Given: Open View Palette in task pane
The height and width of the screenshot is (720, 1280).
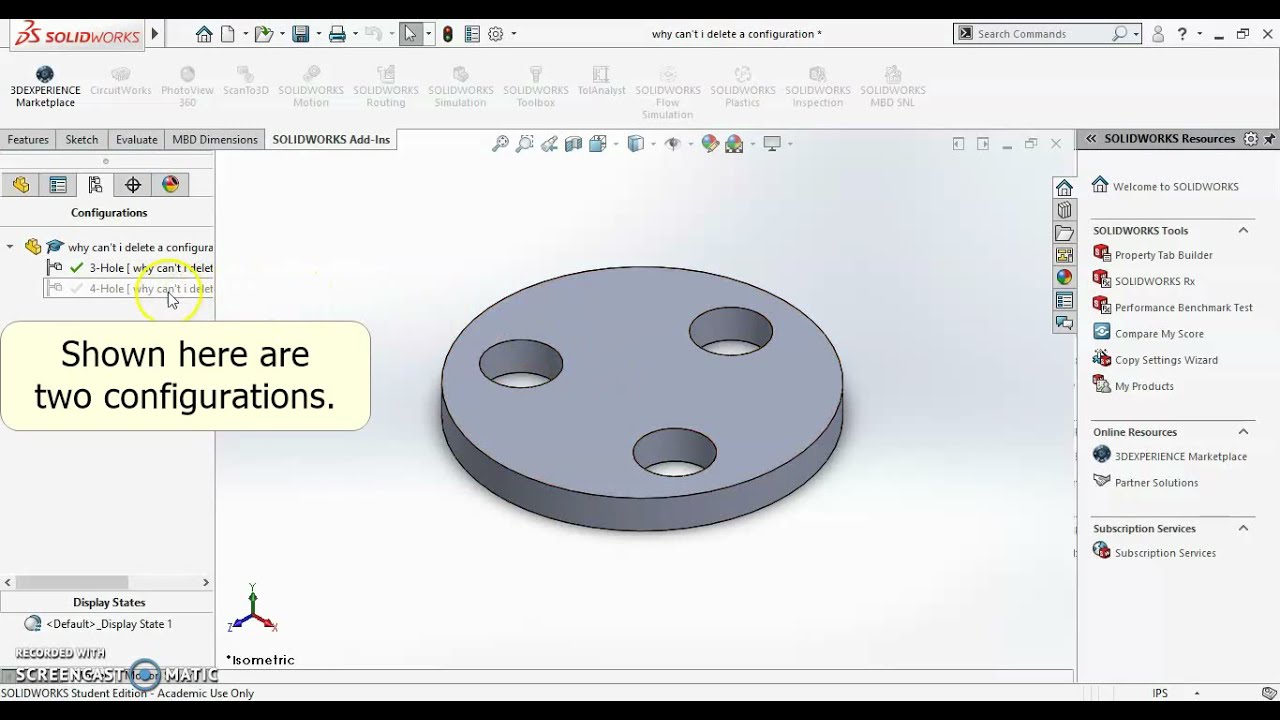Looking at the screenshot, I should 1064,255.
